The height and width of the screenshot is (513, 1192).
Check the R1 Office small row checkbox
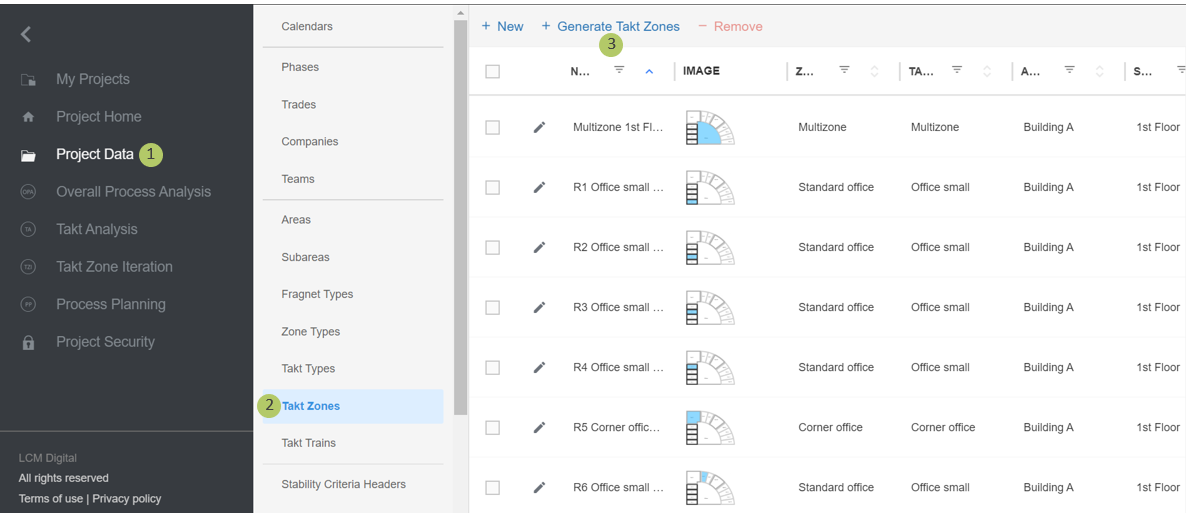[492, 187]
